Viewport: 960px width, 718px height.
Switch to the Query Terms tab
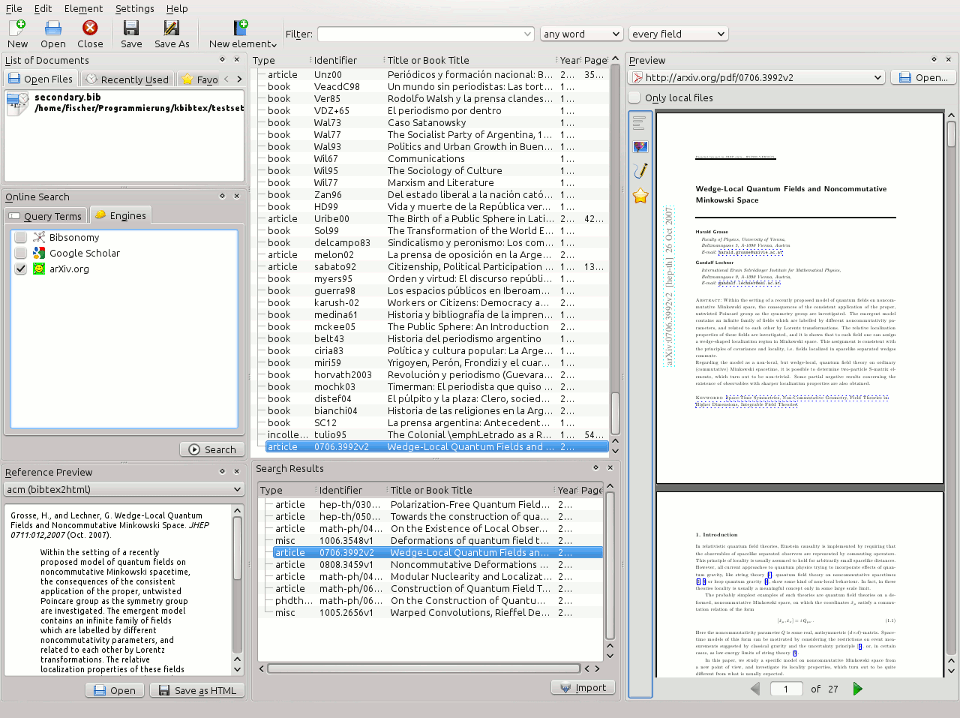coord(45,216)
